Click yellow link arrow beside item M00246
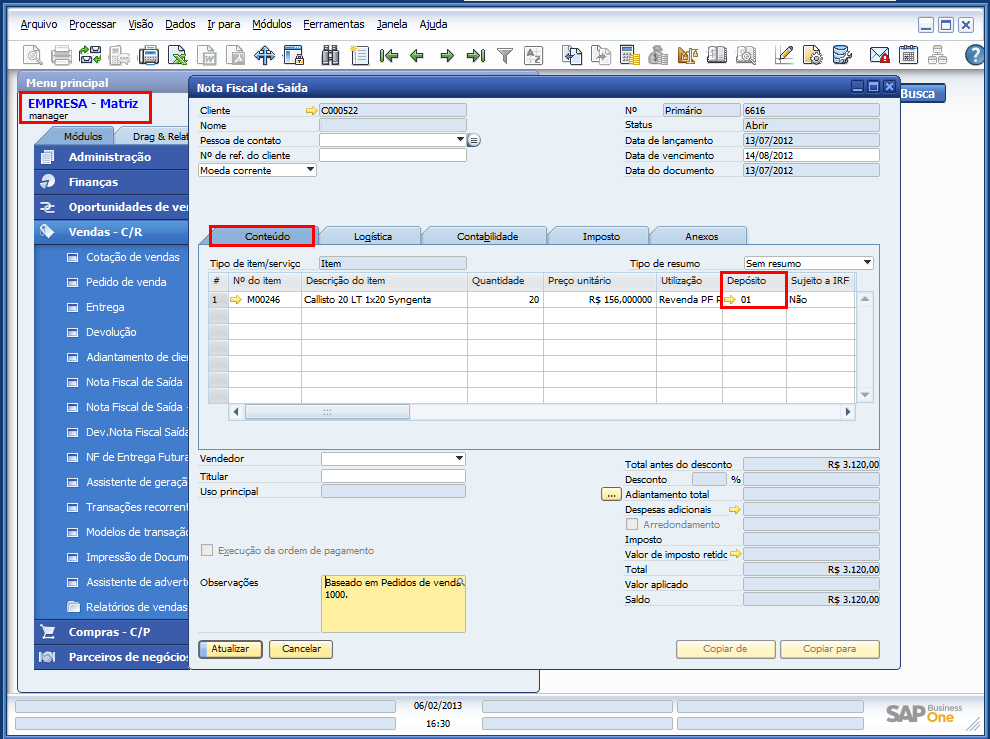 point(236,299)
